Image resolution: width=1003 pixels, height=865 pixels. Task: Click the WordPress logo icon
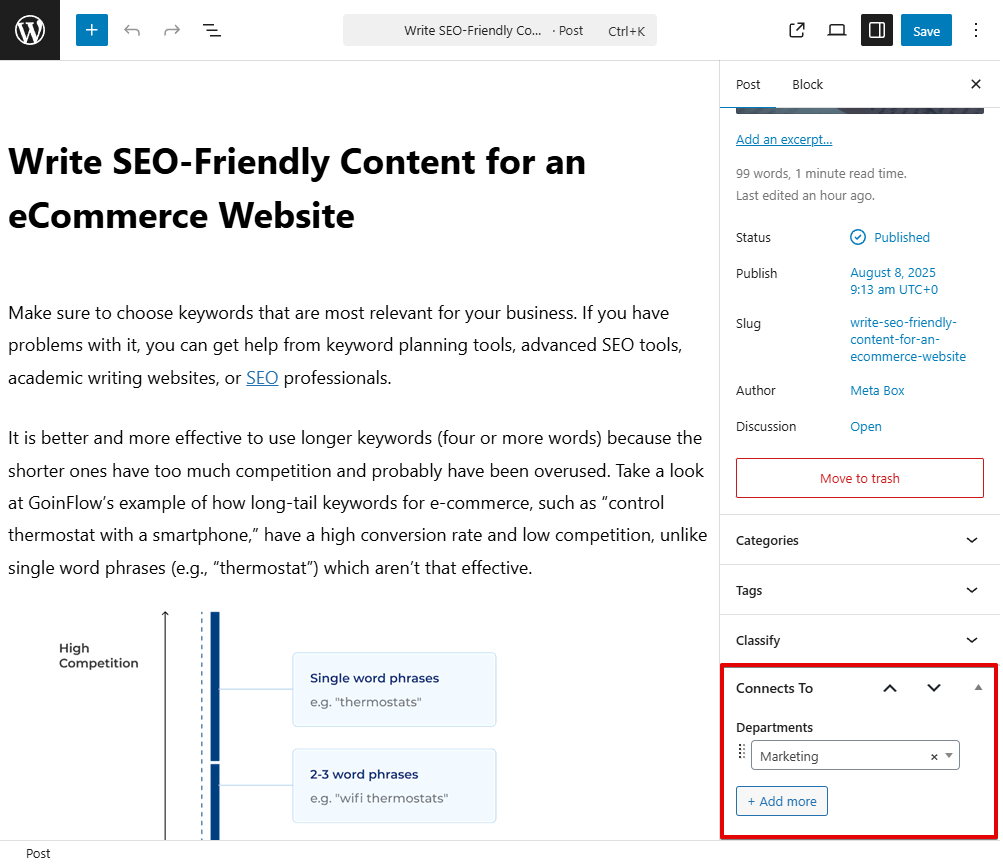(27, 29)
